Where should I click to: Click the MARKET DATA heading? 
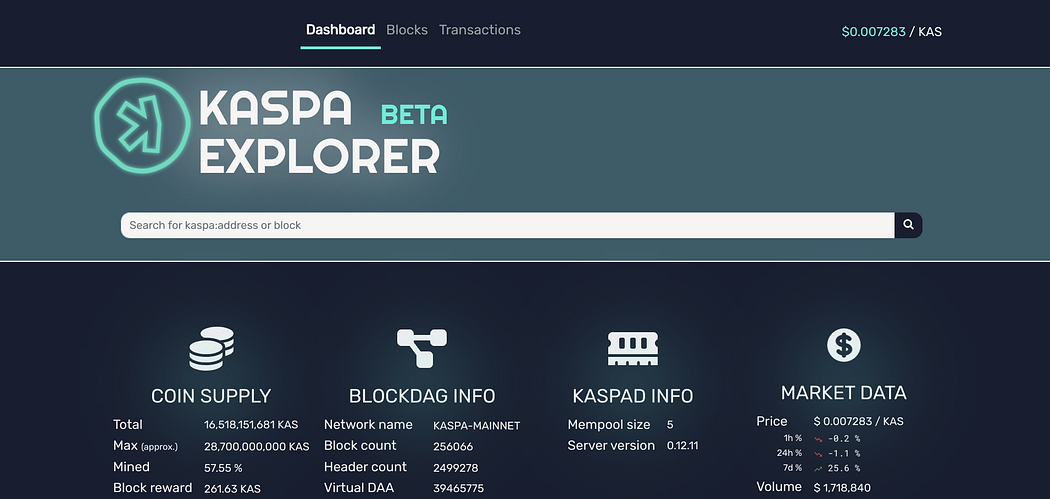tap(844, 393)
